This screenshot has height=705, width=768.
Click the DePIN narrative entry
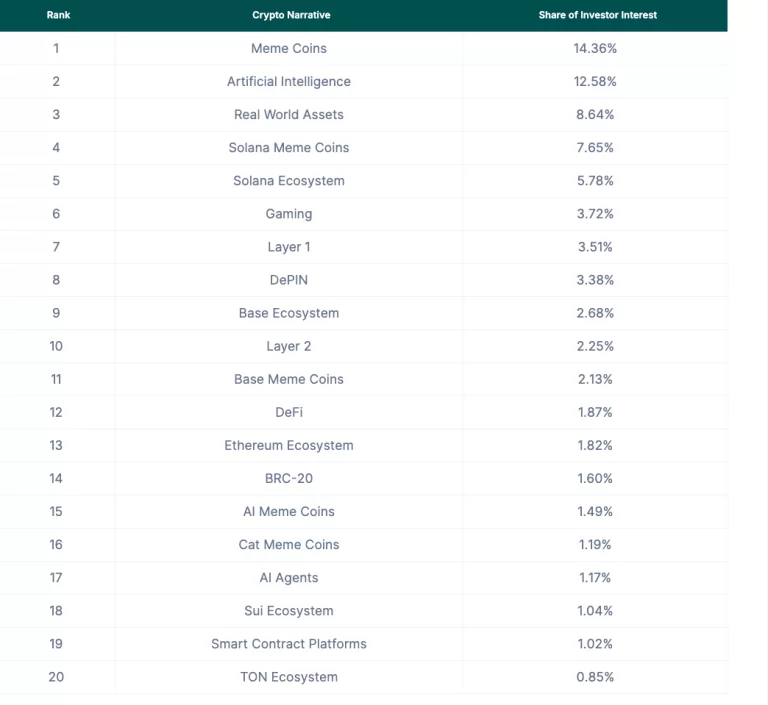point(289,279)
